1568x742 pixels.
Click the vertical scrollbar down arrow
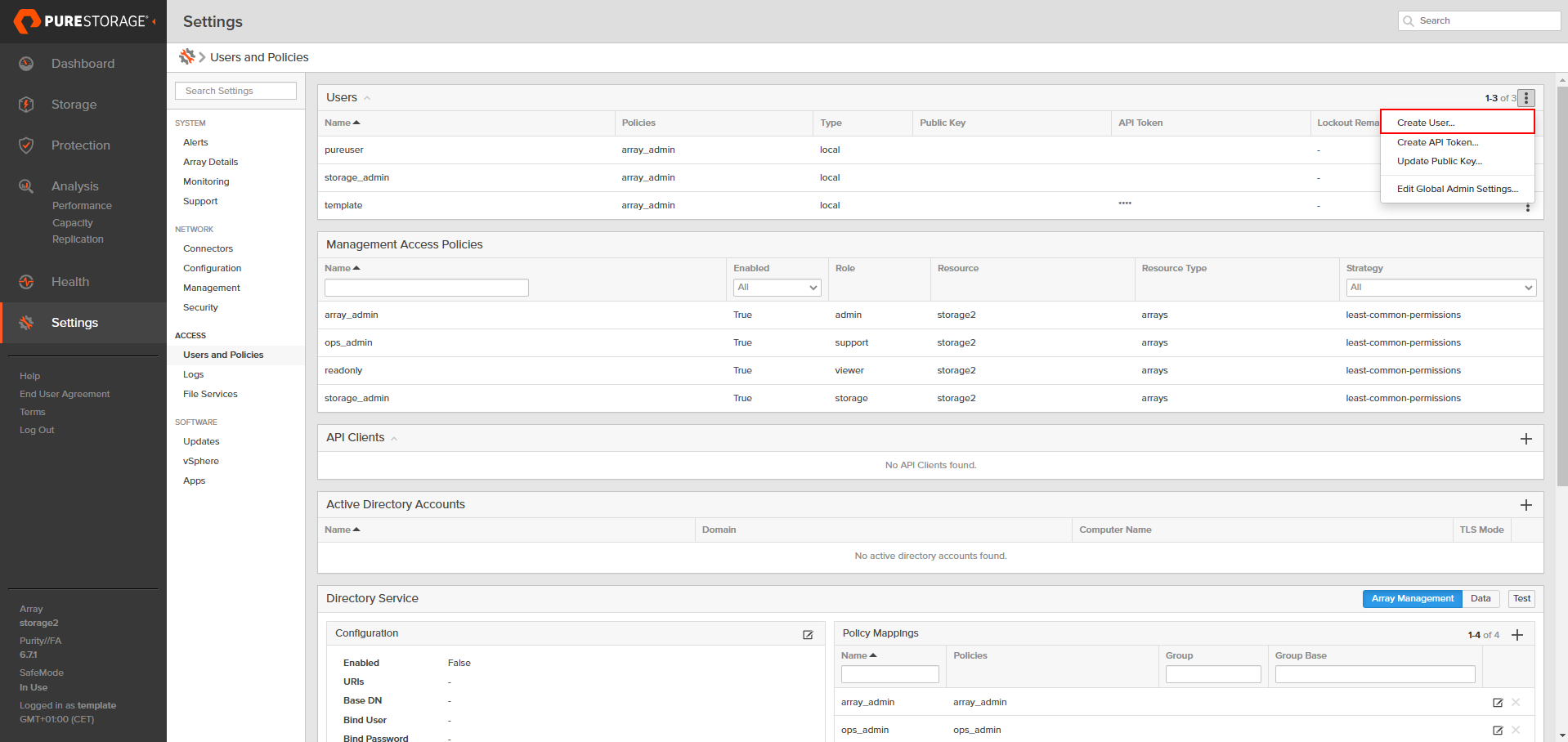[x=1562, y=735]
